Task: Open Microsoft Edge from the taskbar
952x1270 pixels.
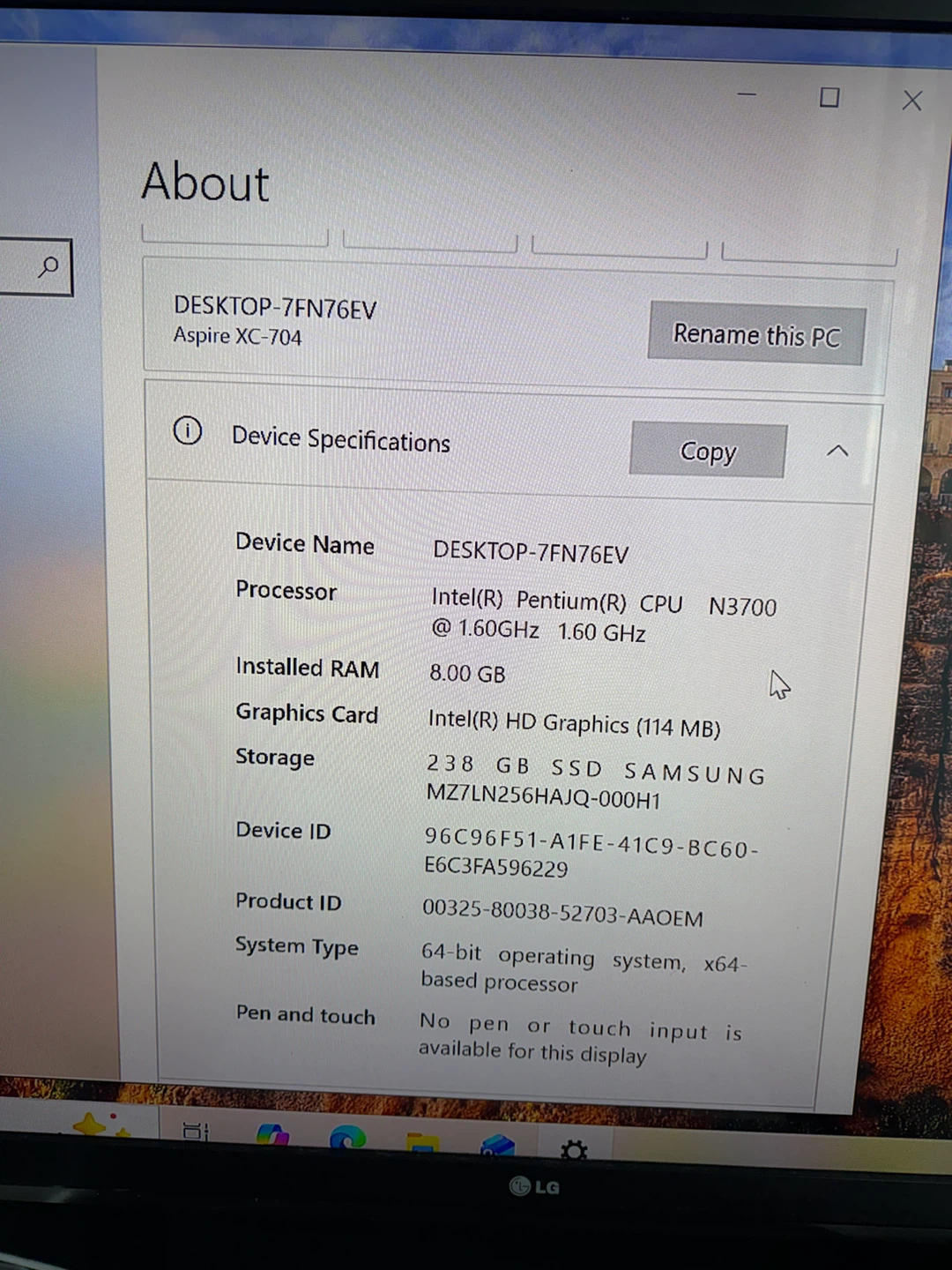Action: [347, 1138]
